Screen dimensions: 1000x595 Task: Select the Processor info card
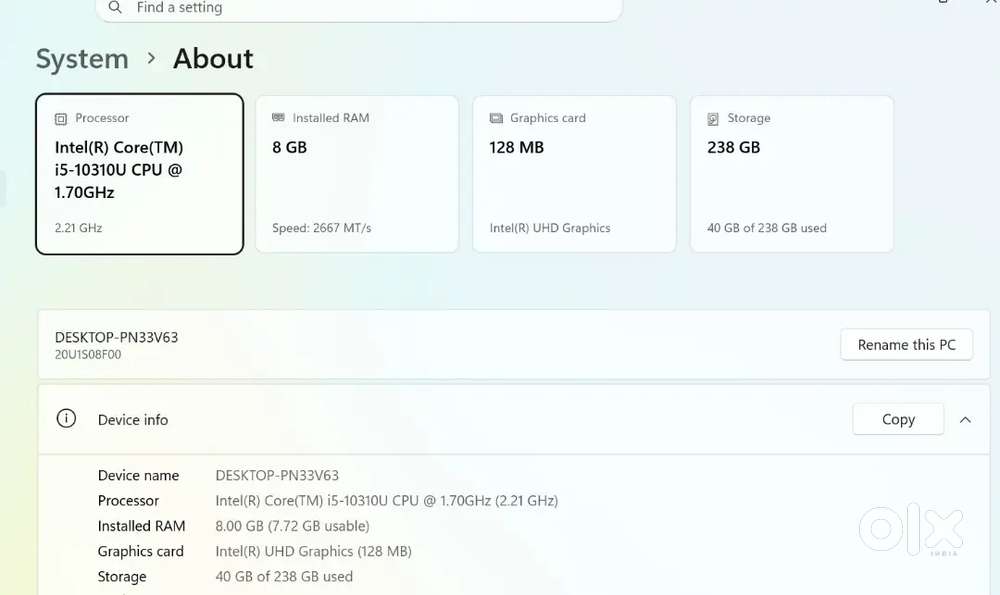pos(140,174)
